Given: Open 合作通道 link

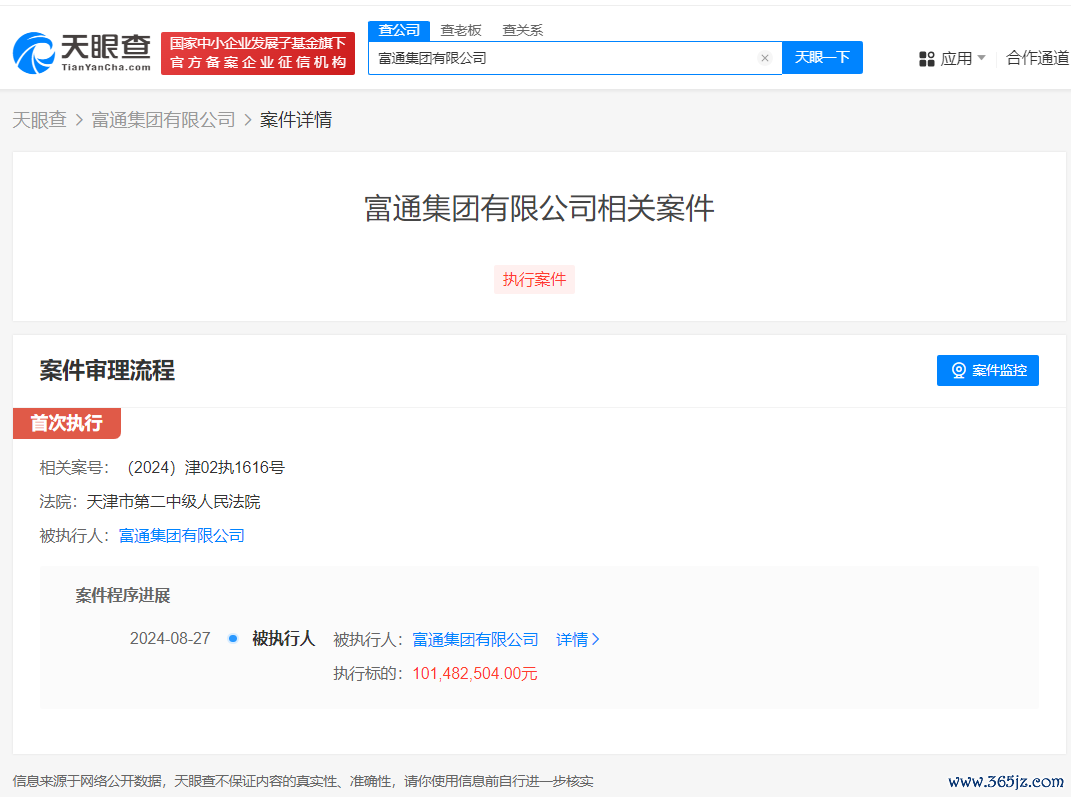Looking at the screenshot, I should [x=1038, y=58].
